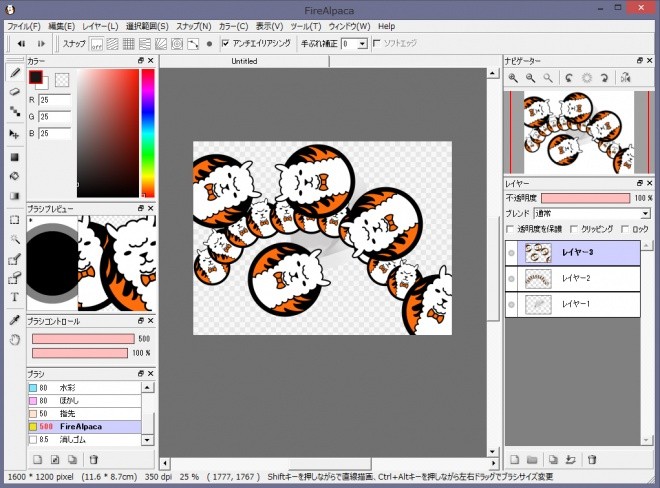Select the Dot pixel tool
The image size is (660, 488).
(x=15, y=111)
